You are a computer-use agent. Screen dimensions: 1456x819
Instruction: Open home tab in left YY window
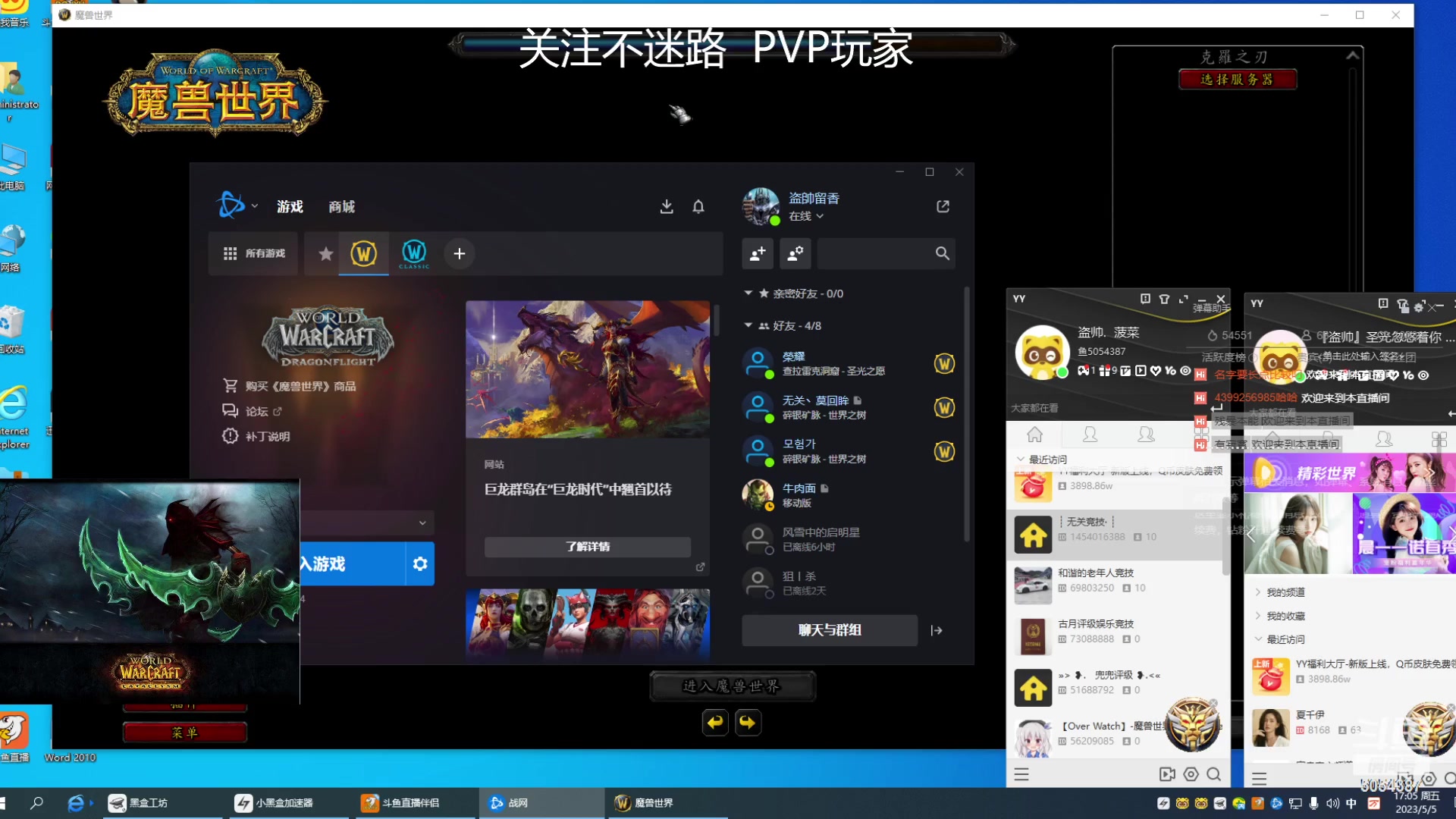(x=1034, y=435)
